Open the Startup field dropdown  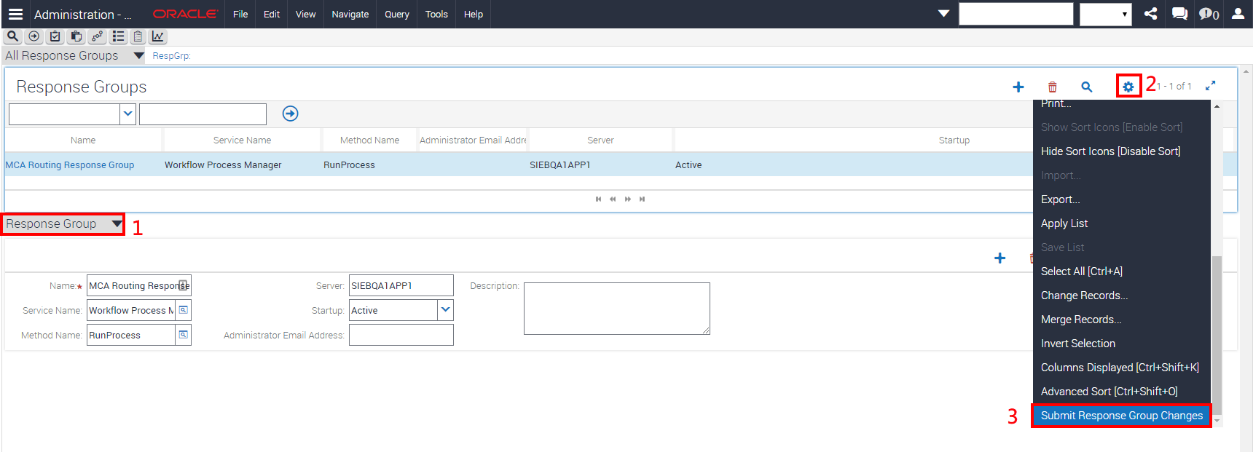coord(445,310)
